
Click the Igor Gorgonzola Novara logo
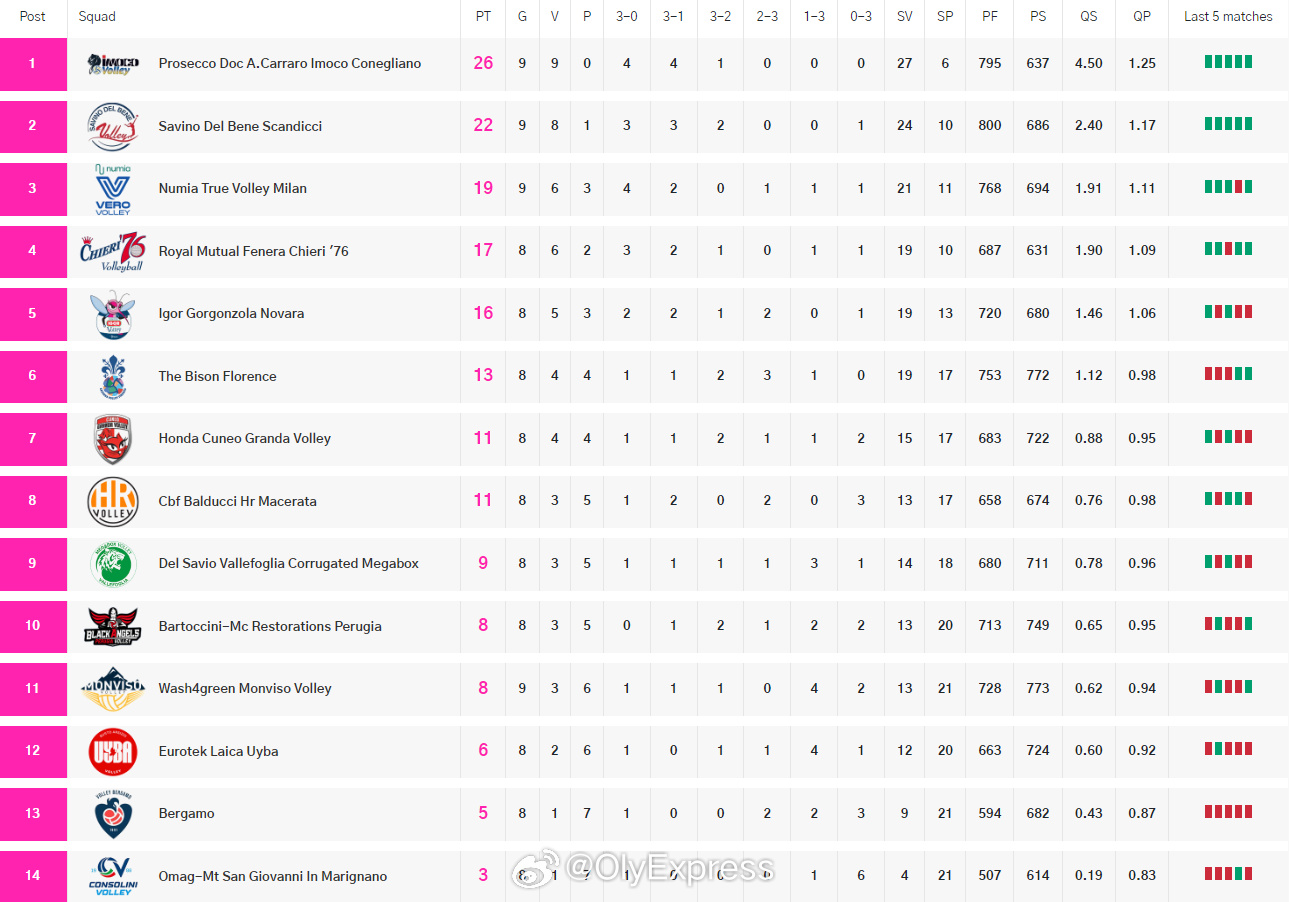pos(113,314)
